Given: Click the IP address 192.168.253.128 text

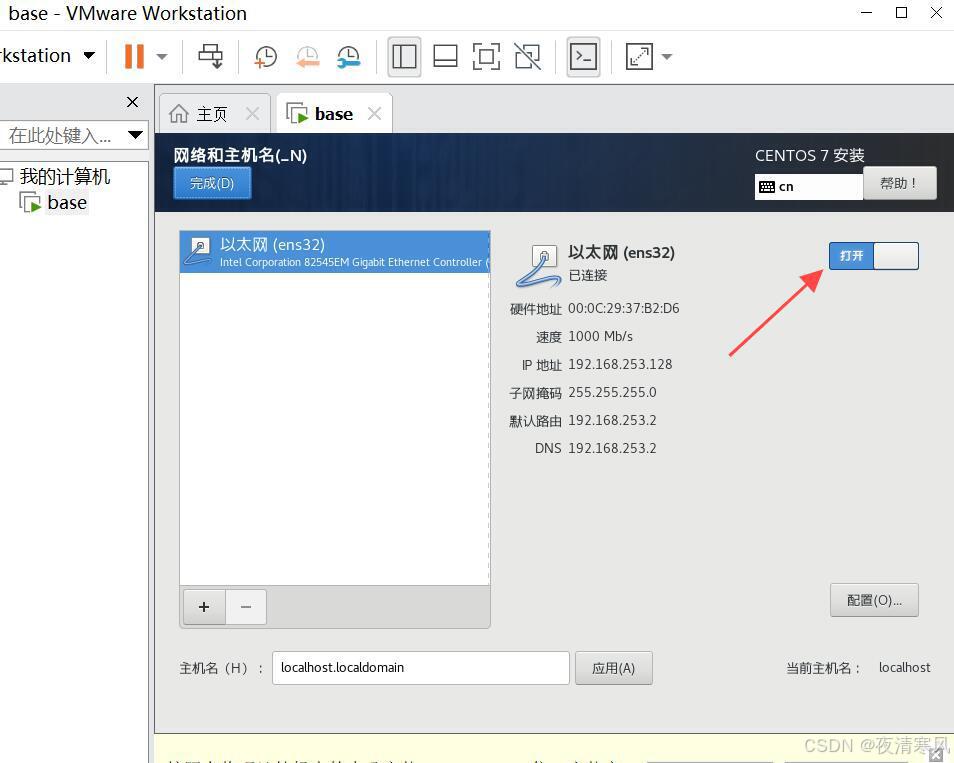Looking at the screenshot, I should (620, 364).
